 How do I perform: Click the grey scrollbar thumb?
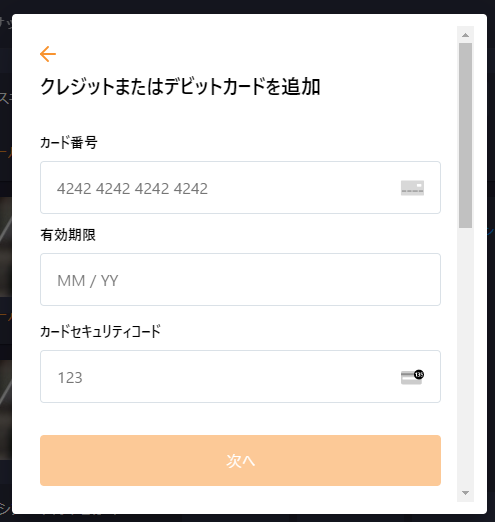click(466, 135)
